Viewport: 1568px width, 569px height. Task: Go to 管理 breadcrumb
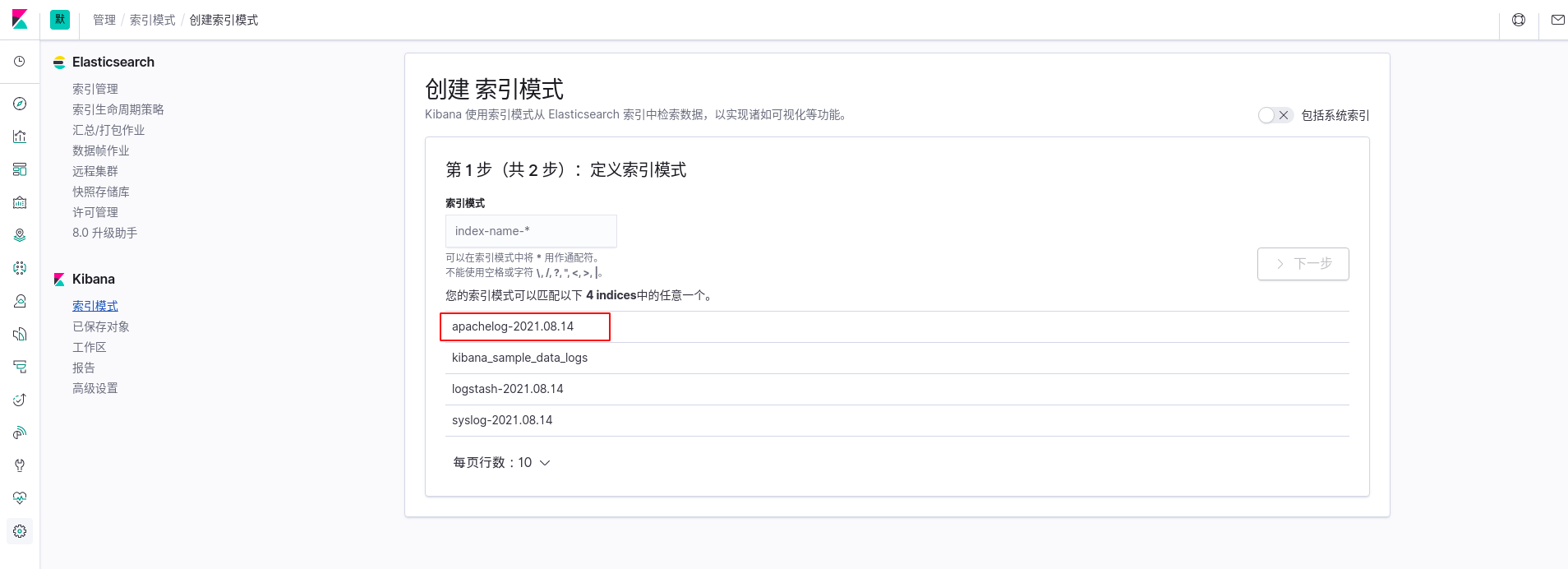[x=104, y=20]
